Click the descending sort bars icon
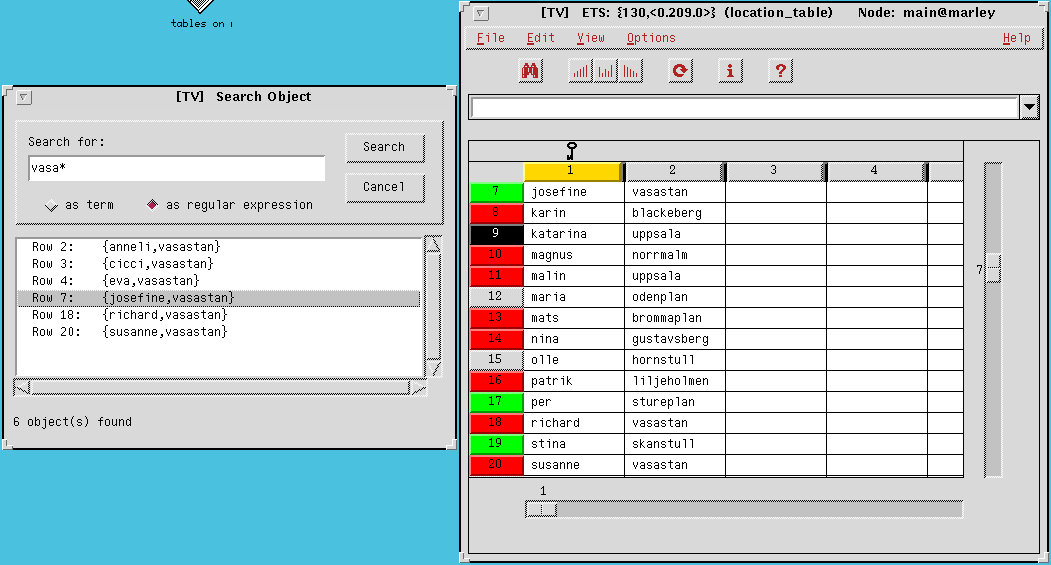 631,70
